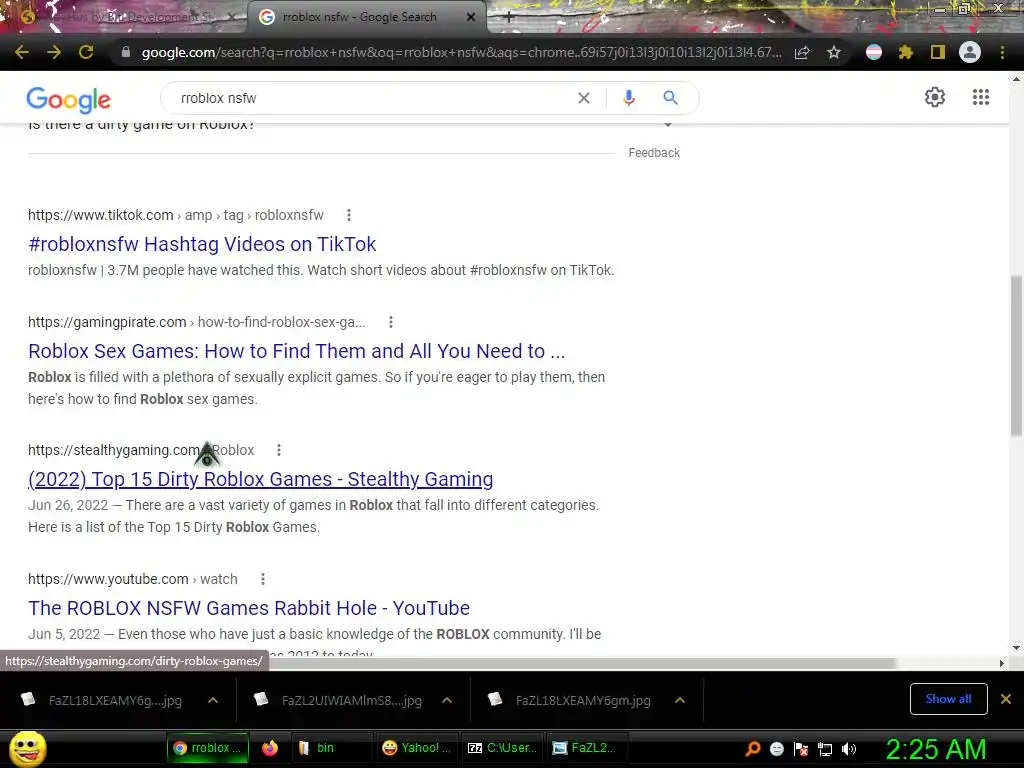Start voice search with the microphone
The width and height of the screenshot is (1024, 768).
[629, 98]
